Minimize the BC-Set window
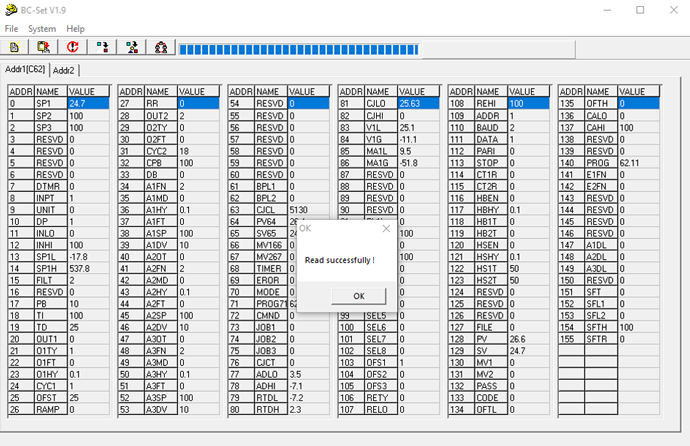Viewport: 690px width, 446px height. 607,10
